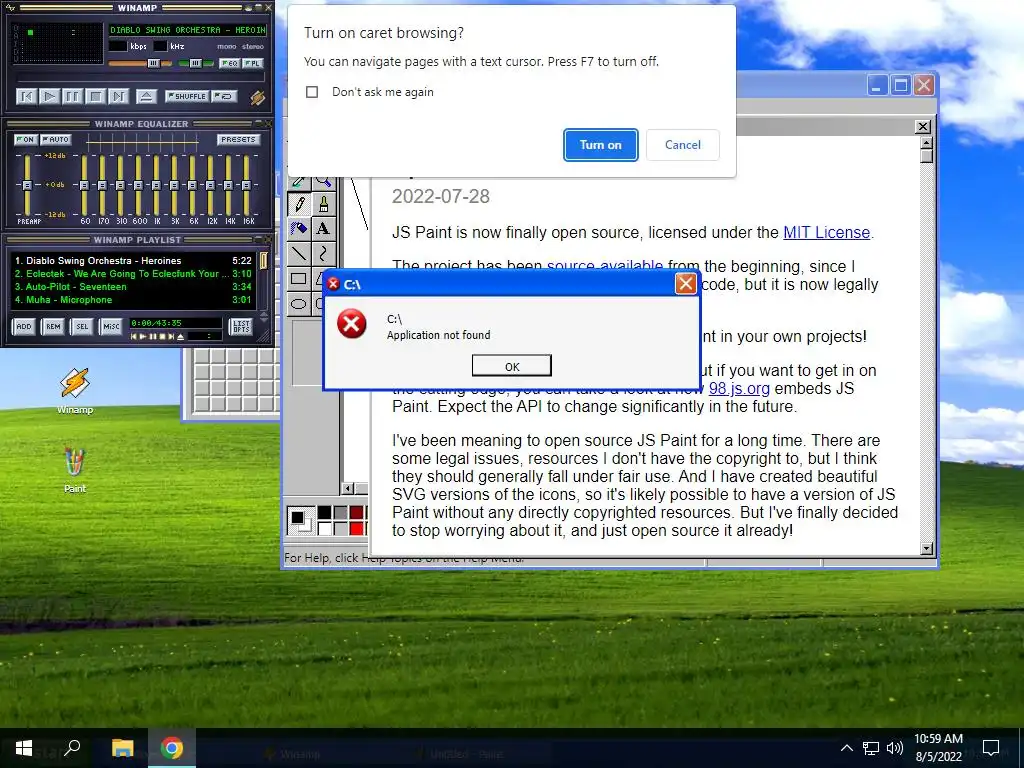Select Diablo Swing Orchestra - Heroines track
This screenshot has width=1024, height=768.
[133, 261]
